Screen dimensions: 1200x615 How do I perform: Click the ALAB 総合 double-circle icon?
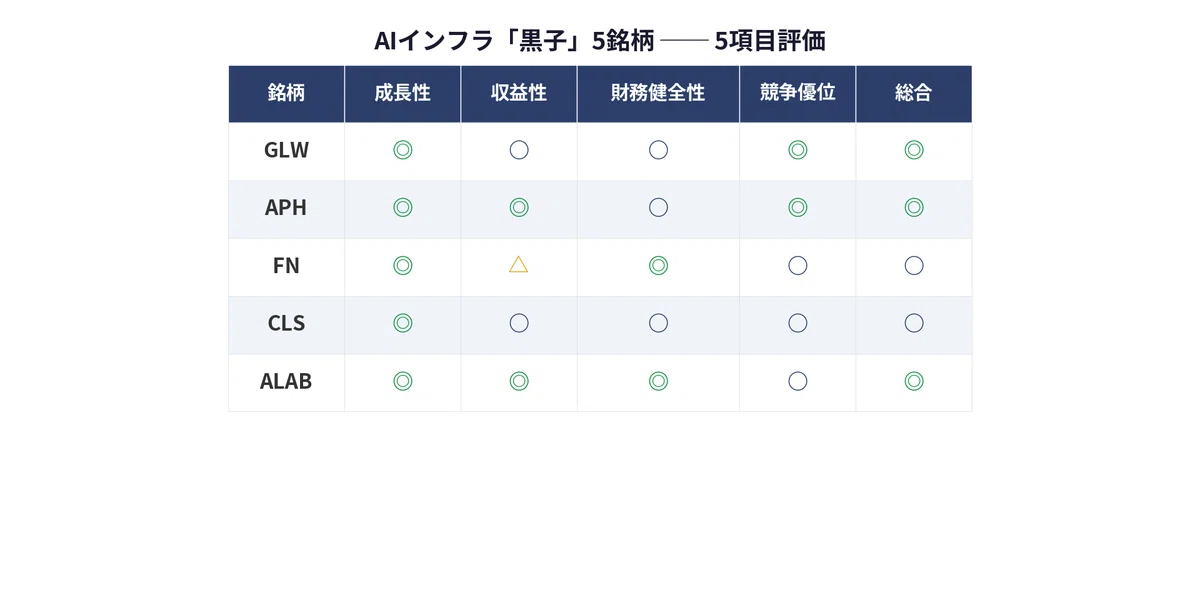coord(914,381)
